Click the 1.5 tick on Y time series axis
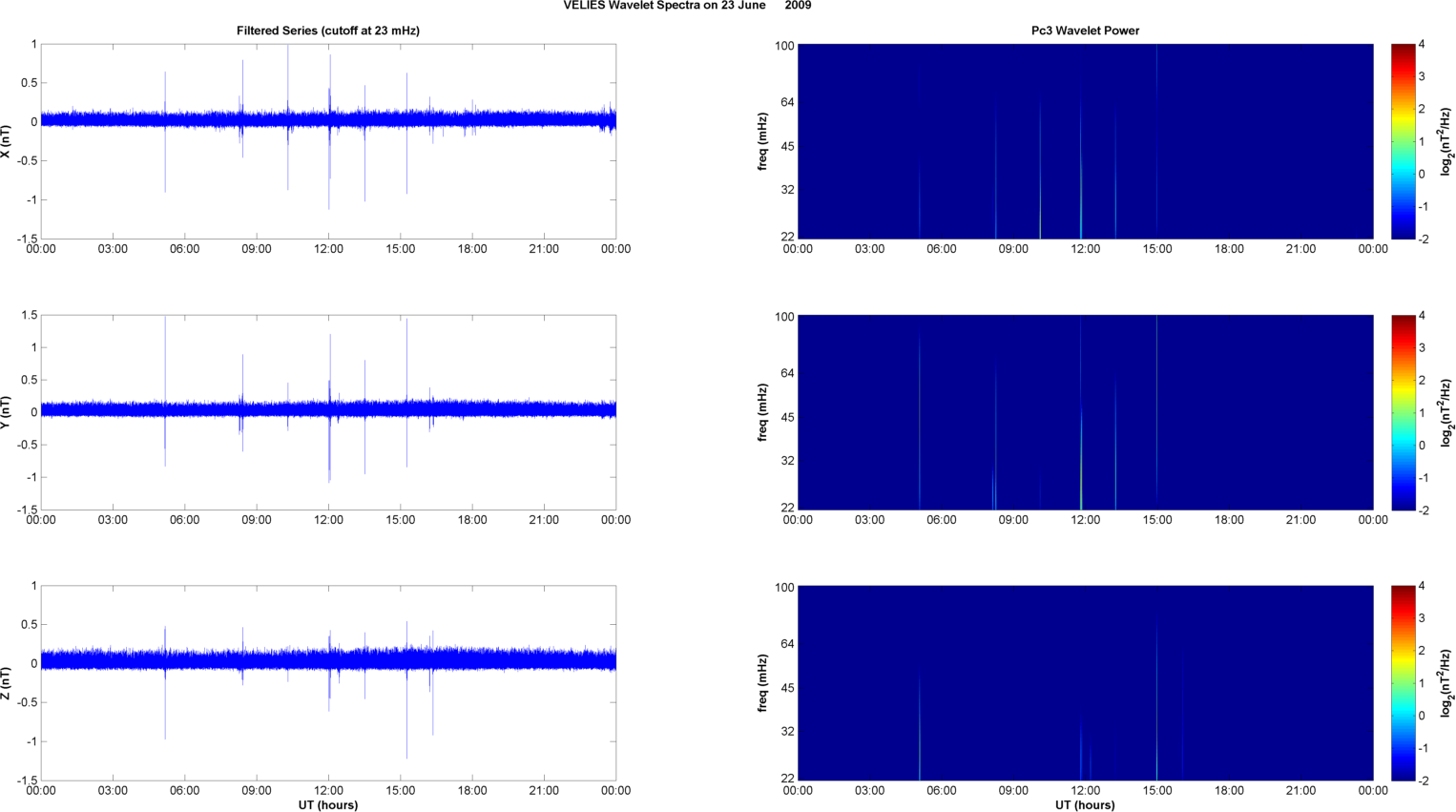The height and width of the screenshot is (812, 1456). pos(29,315)
